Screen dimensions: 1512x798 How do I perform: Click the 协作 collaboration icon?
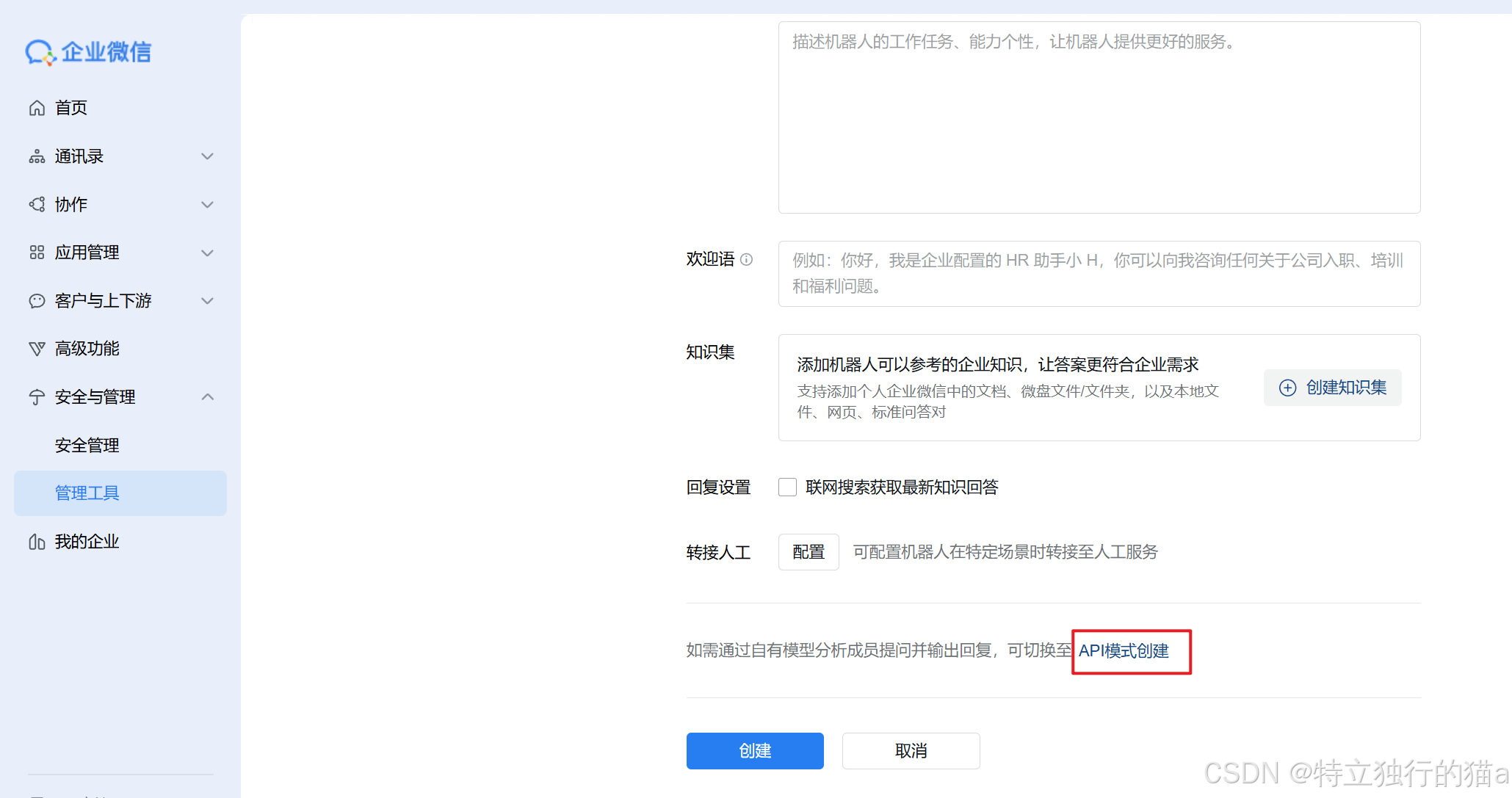[x=37, y=204]
